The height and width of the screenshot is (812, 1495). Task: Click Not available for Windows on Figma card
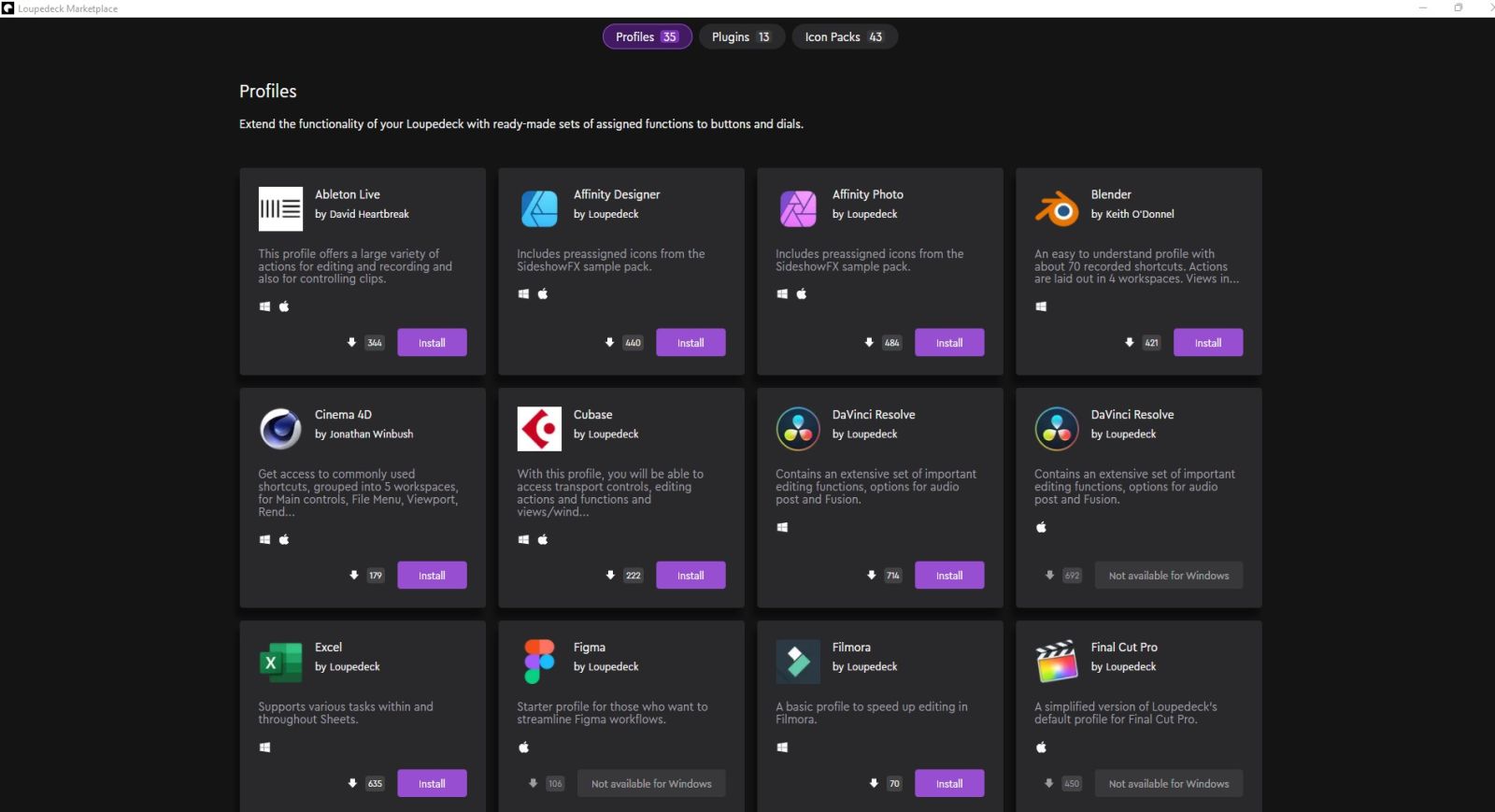click(651, 784)
